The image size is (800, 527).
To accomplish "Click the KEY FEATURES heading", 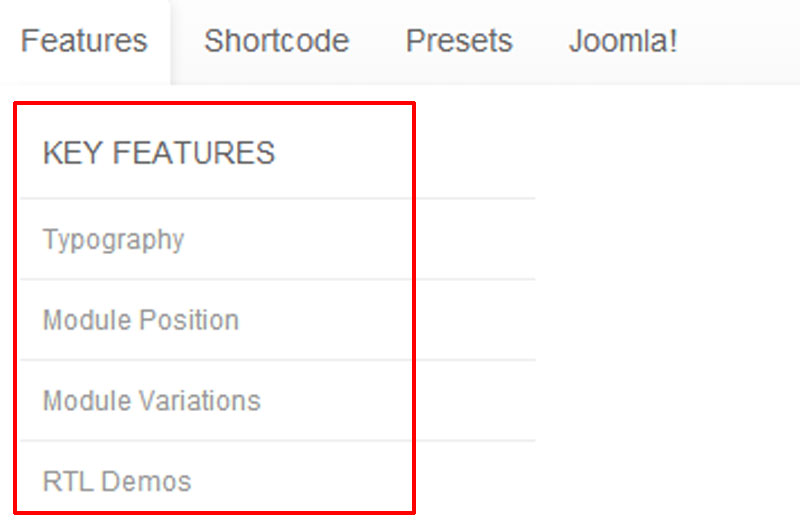I will pyautogui.click(x=158, y=153).
